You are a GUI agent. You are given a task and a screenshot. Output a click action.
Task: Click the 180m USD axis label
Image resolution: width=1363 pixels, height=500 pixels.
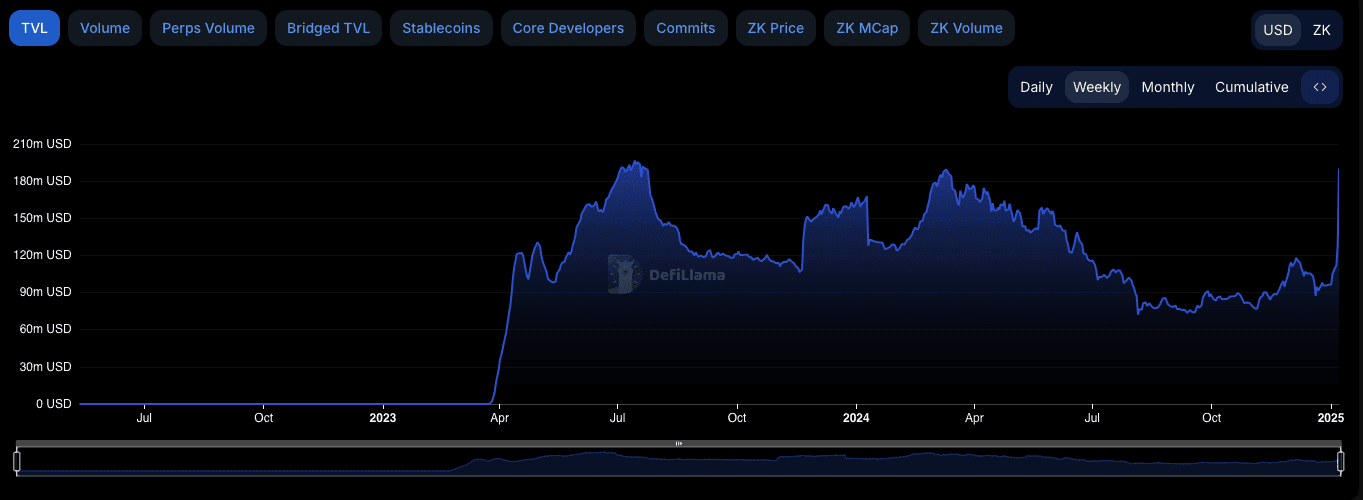pos(42,181)
